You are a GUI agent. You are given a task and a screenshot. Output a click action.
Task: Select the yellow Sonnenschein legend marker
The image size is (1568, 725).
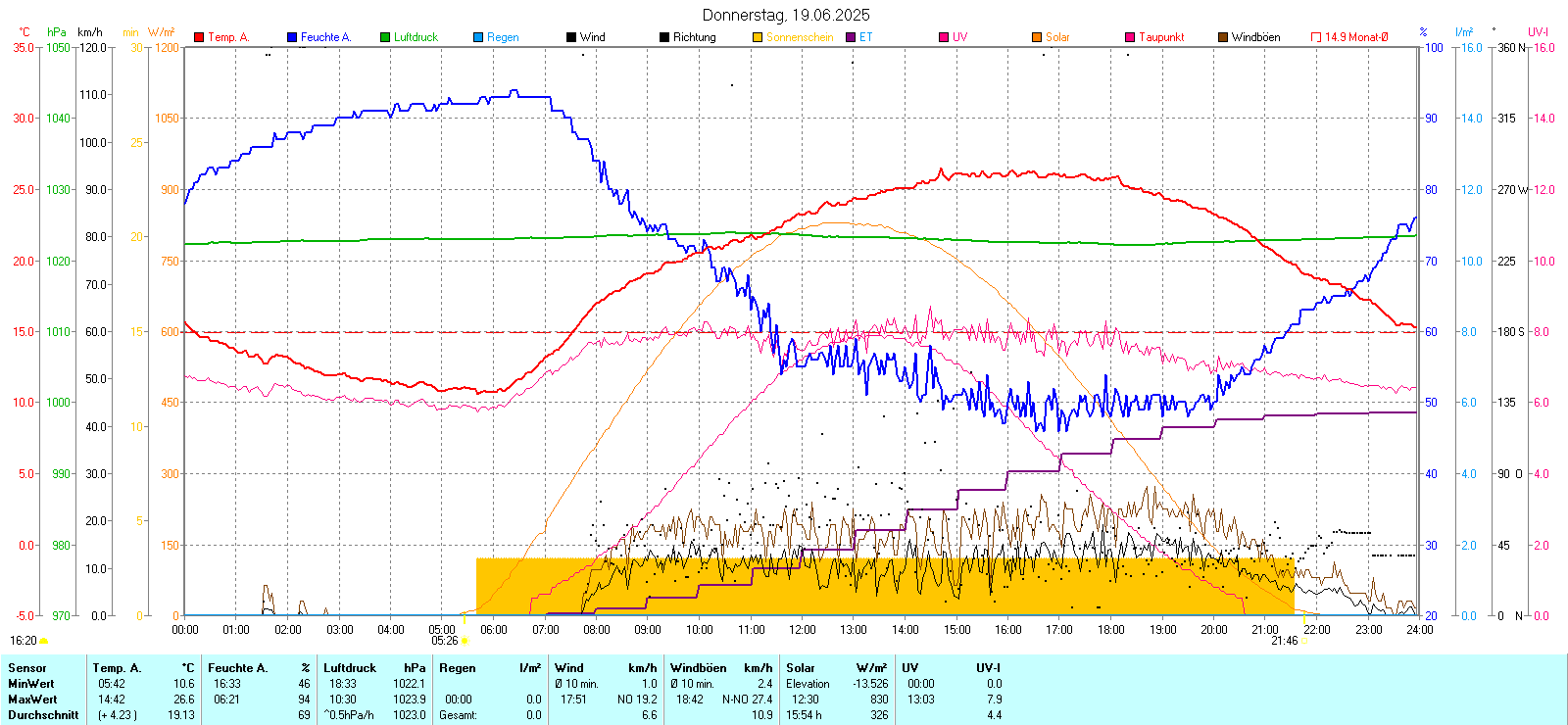[x=758, y=37]
